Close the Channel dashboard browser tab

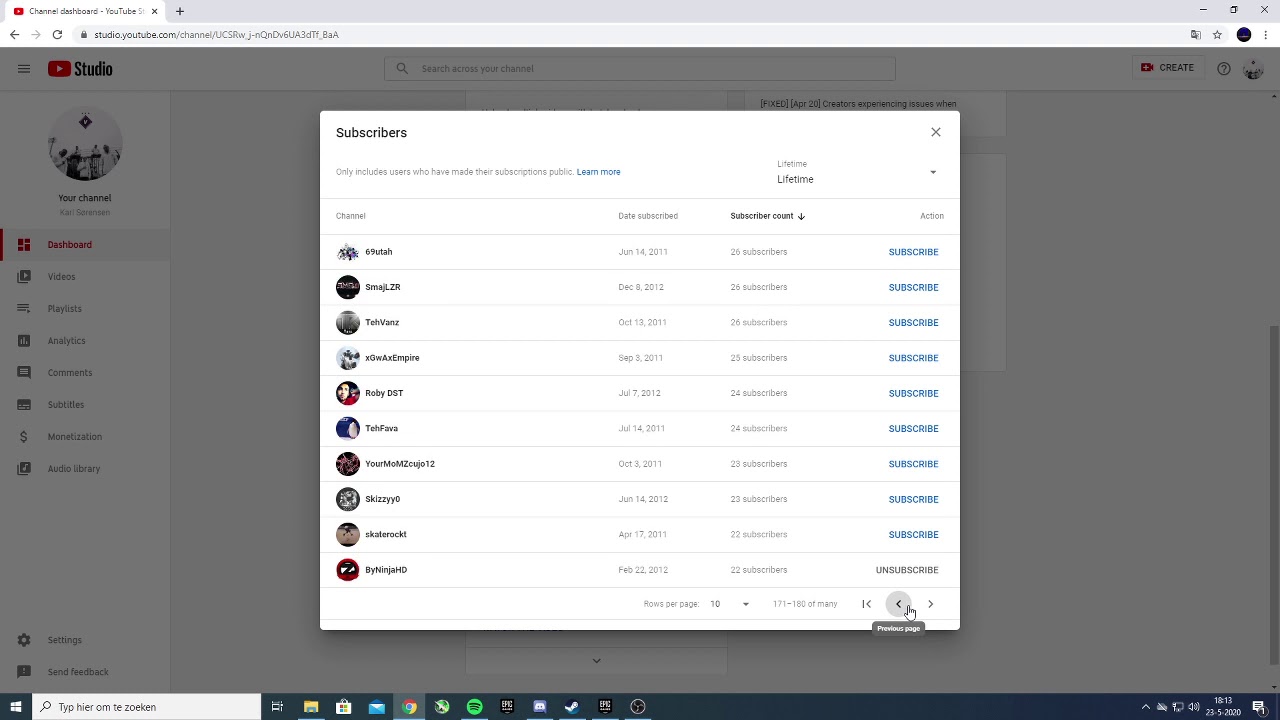[154, 11]
